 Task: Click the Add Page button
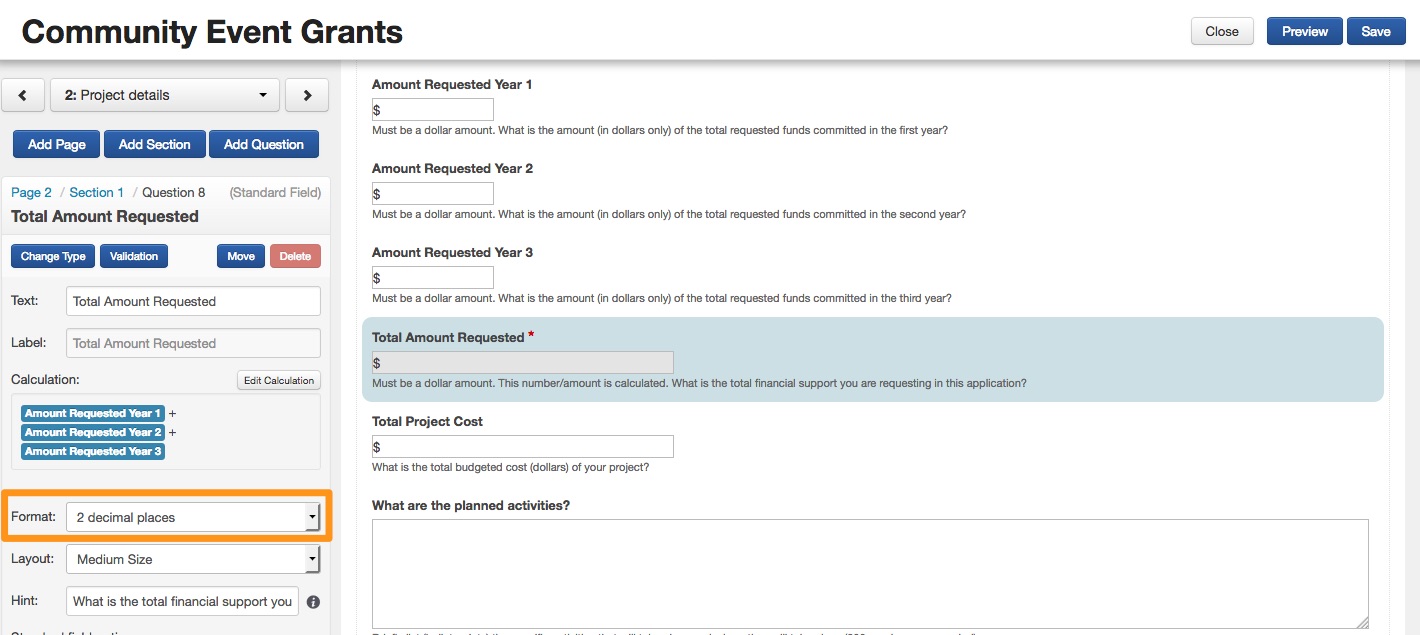click(x=57, y=144)
